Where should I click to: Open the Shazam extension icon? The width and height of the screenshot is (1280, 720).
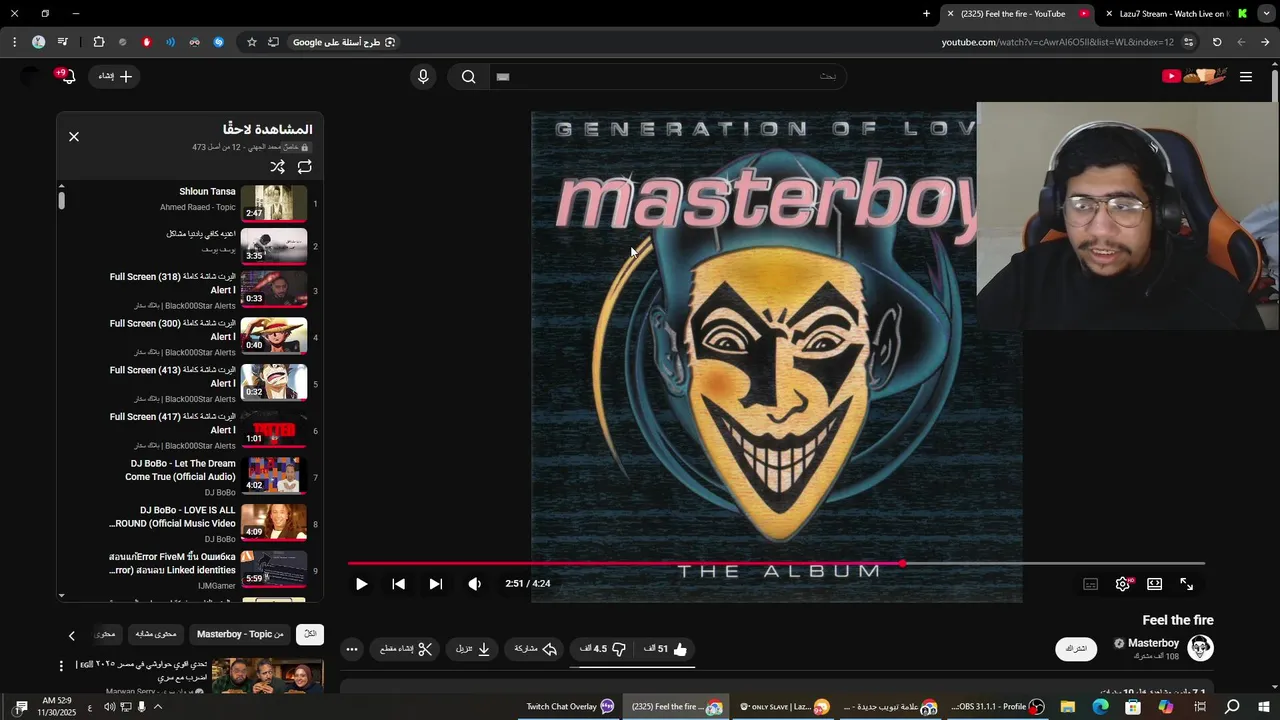coord(218,42)
